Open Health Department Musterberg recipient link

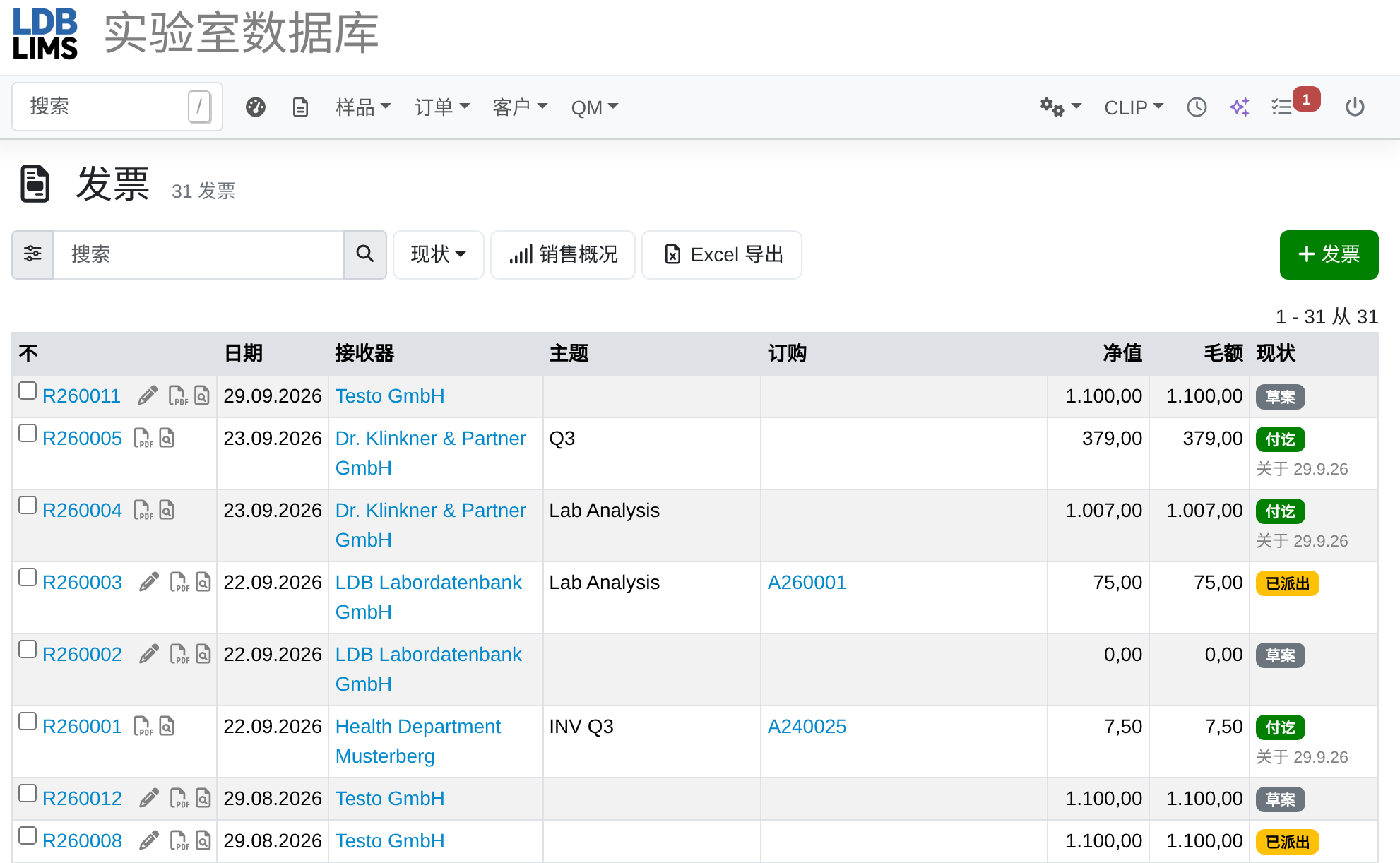click(418, 741)
